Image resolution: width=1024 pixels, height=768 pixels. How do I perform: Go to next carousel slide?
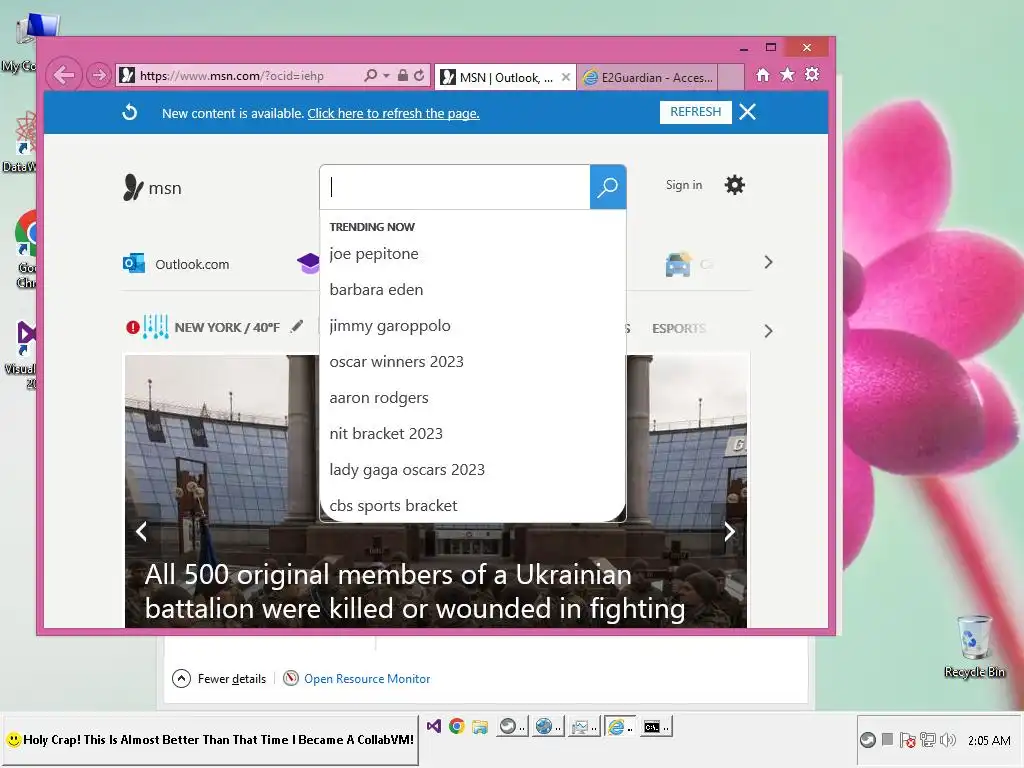tap(729, 532)
